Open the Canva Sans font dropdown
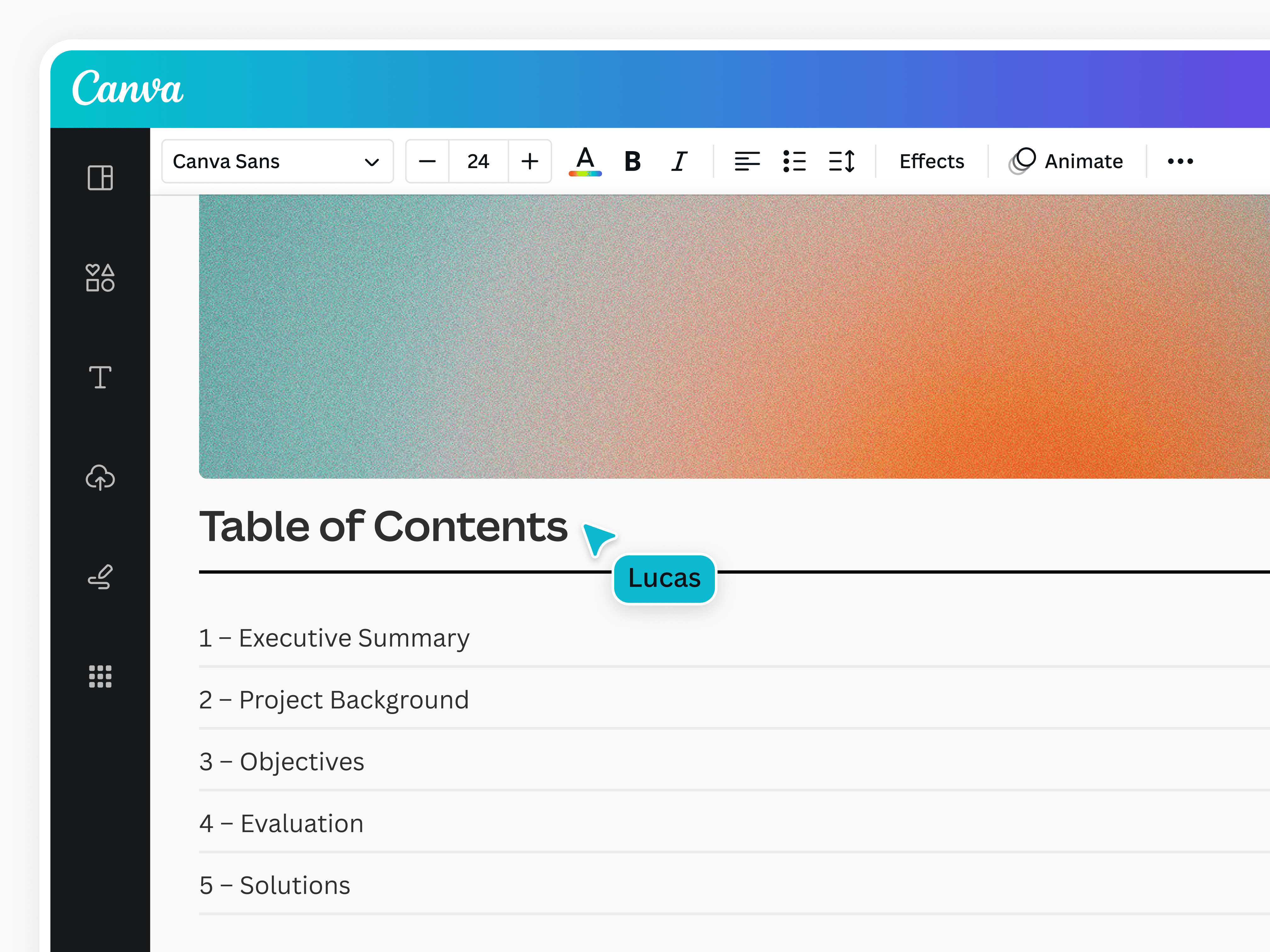The image size is (1270, 952). click(x=277, y=162)
